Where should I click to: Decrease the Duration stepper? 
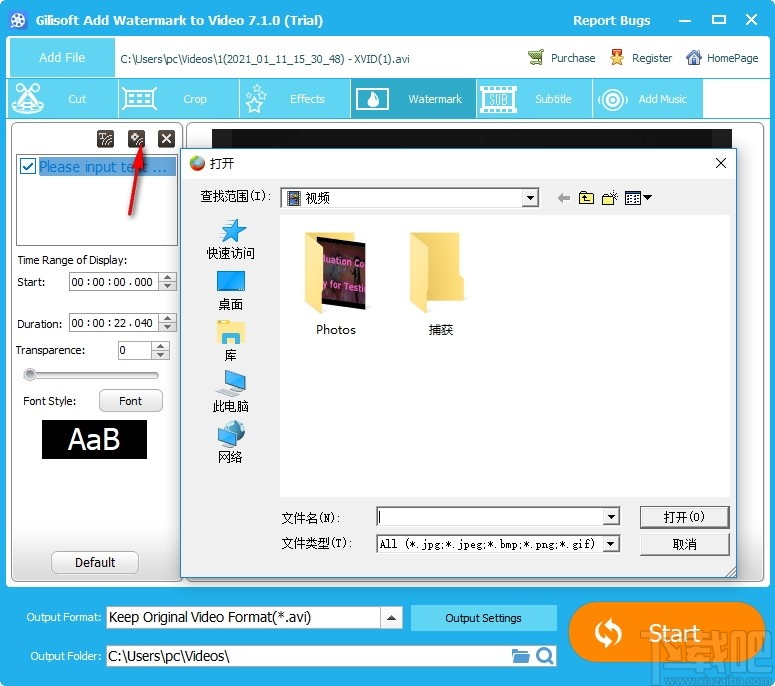(x=168, y=327)
